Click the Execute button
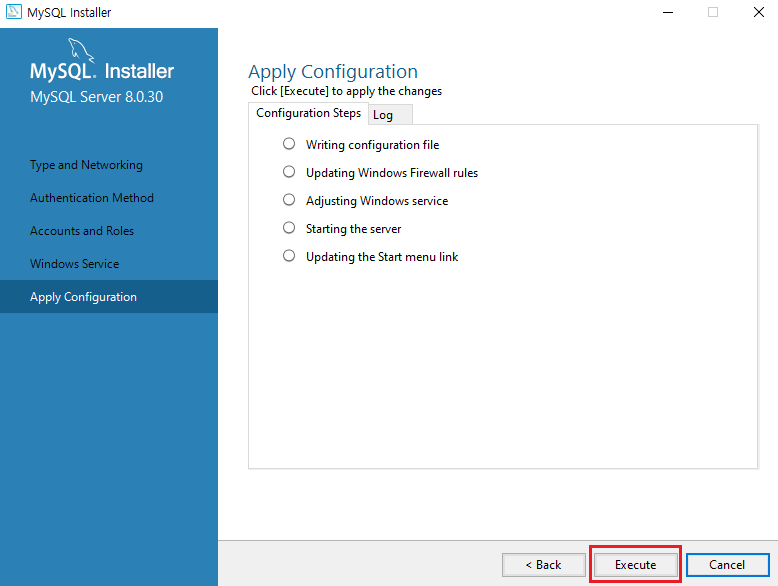778x586 pixels. point(635,565)
